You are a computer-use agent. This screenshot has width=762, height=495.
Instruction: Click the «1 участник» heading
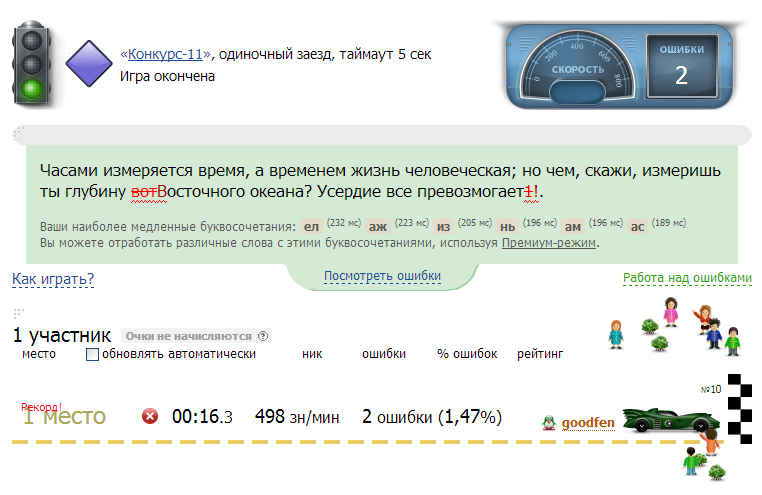[62, 335]
